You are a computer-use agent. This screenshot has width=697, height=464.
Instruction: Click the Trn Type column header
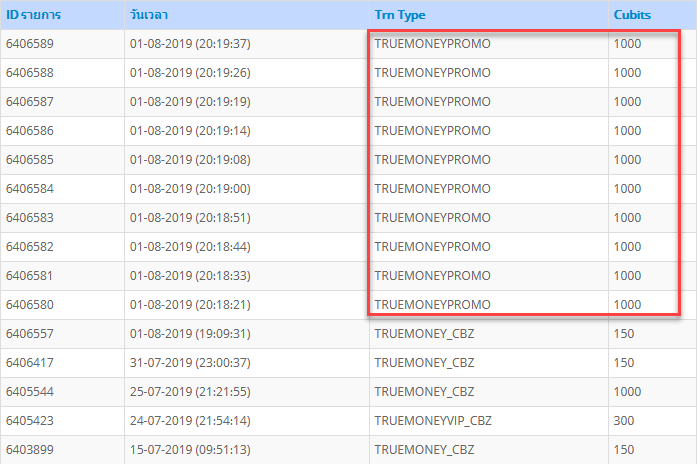(x=400, y=15)
